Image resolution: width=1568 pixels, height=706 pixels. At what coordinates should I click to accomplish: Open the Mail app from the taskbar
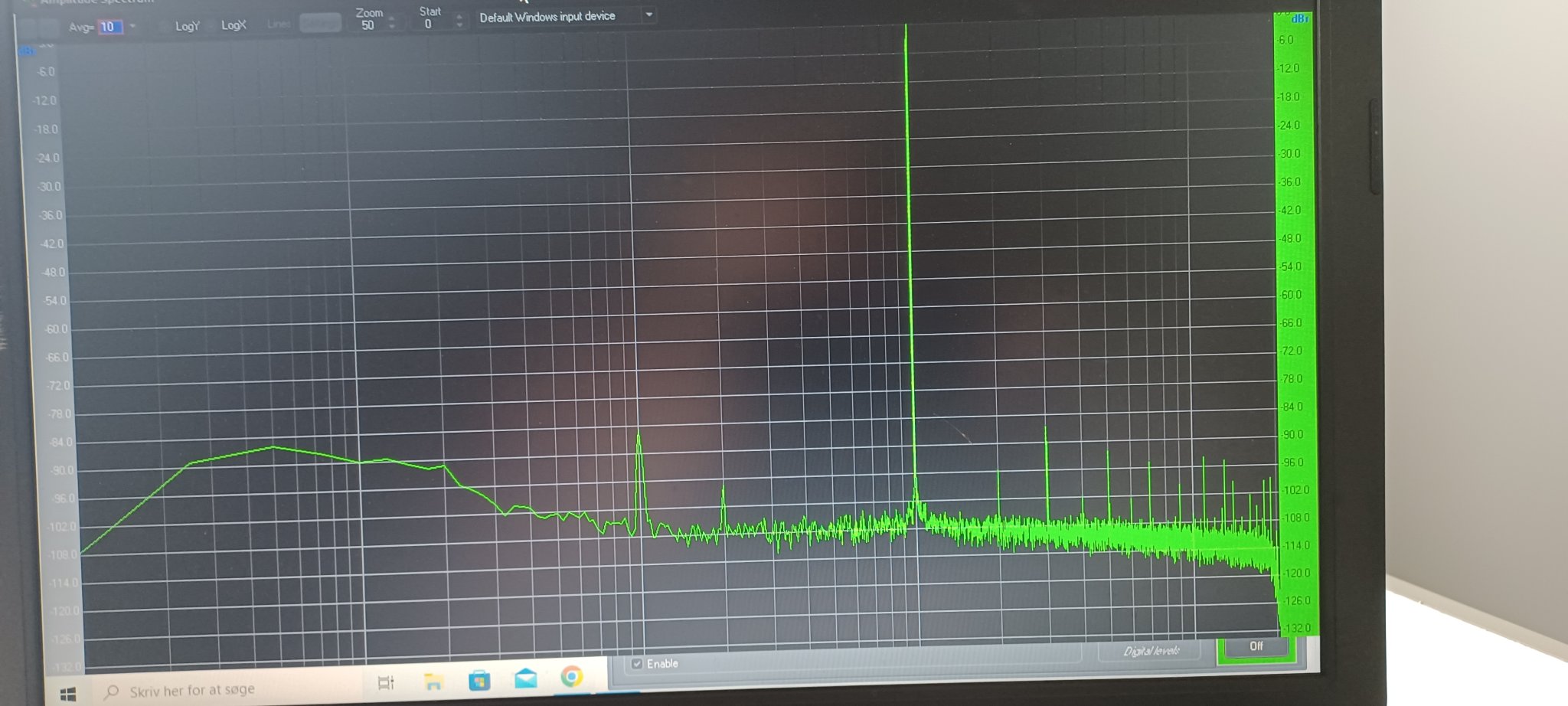(525, 678)
